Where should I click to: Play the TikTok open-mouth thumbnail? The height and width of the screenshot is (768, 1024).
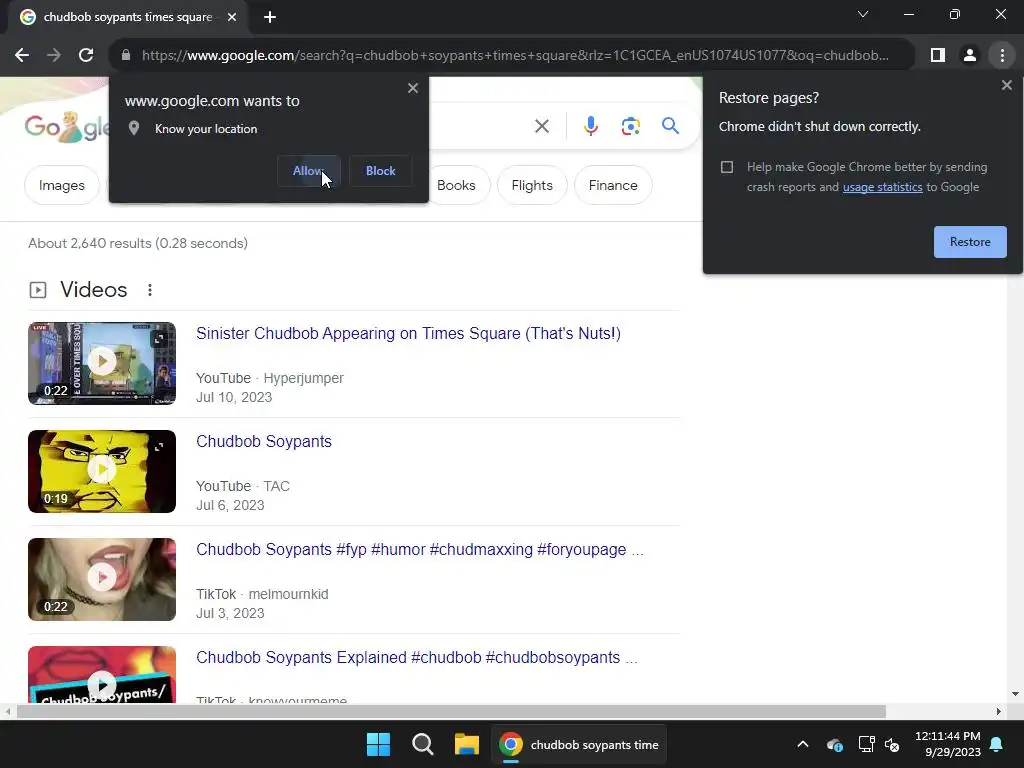point(102,579)
